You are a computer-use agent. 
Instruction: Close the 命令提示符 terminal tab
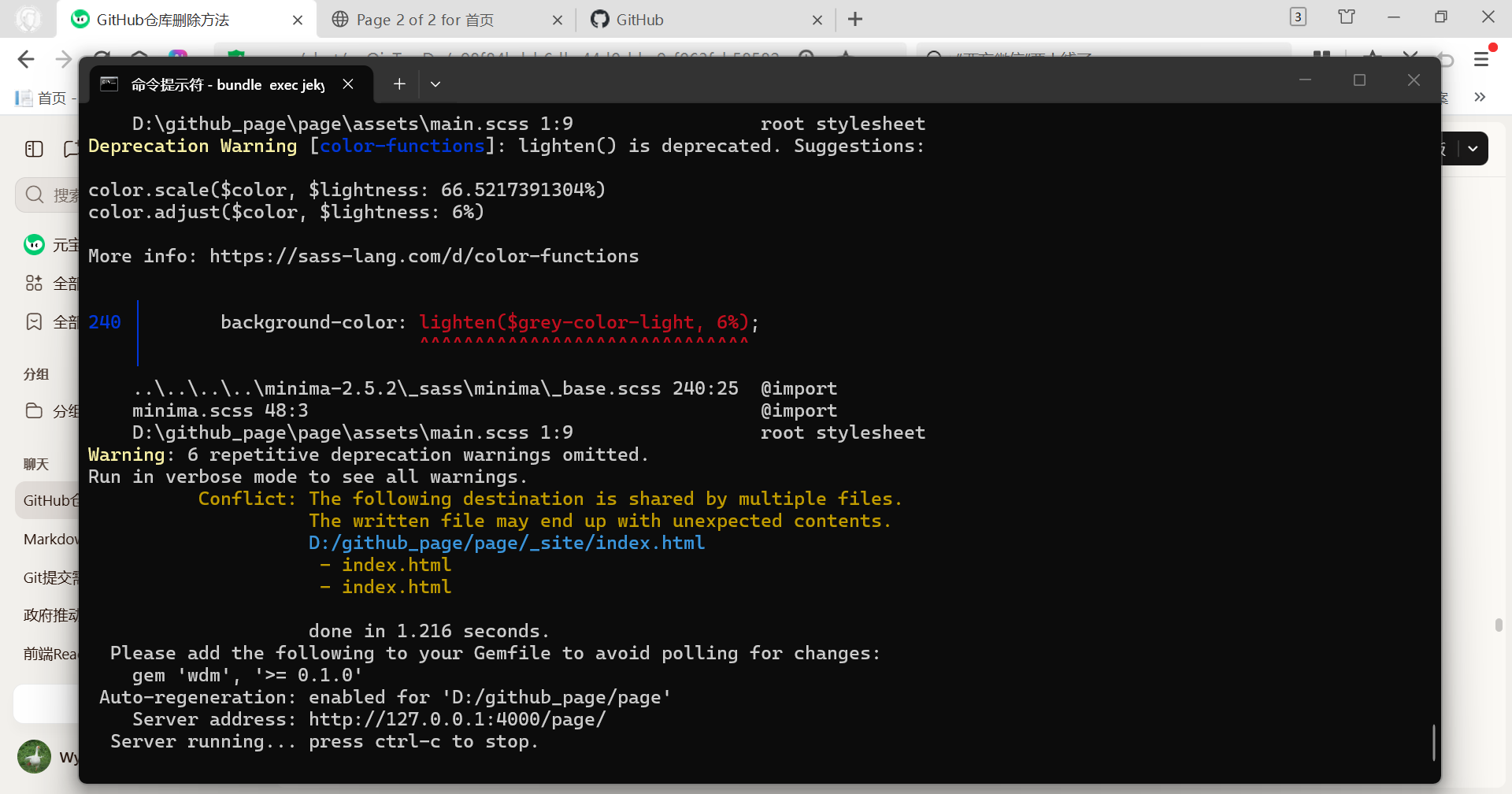348,83
